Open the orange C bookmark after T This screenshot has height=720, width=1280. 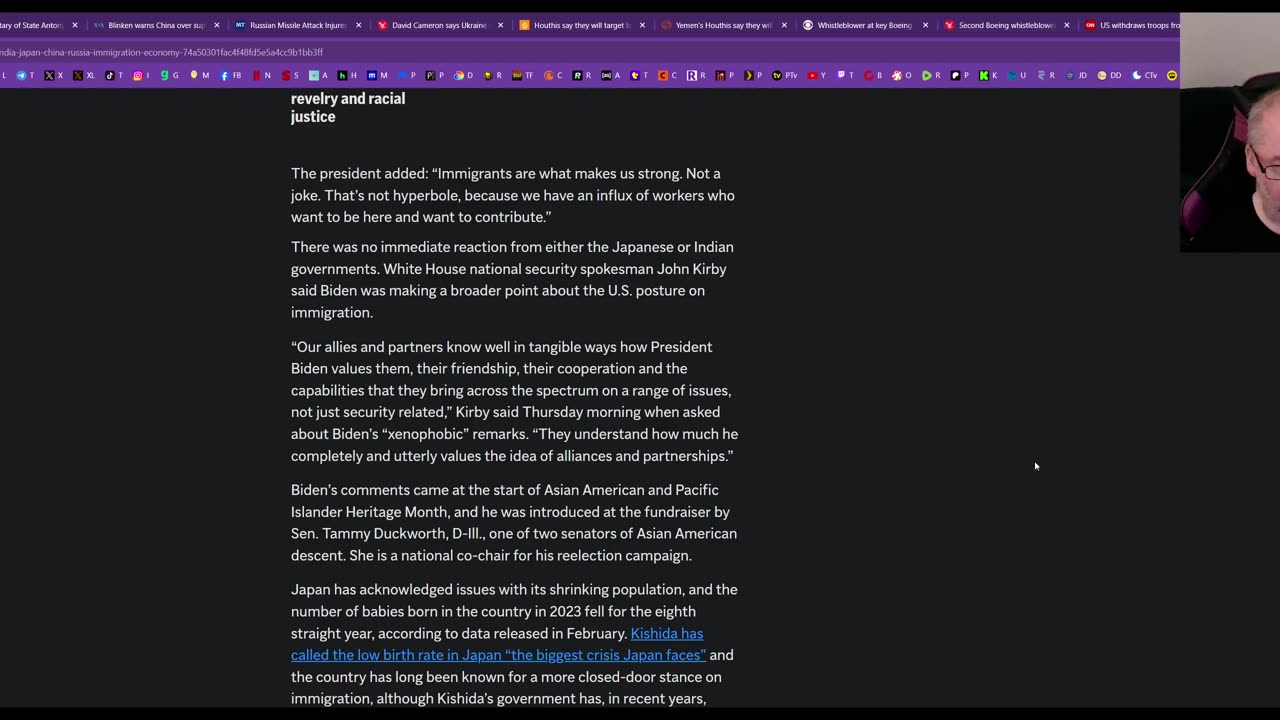(x=666, y=75)
